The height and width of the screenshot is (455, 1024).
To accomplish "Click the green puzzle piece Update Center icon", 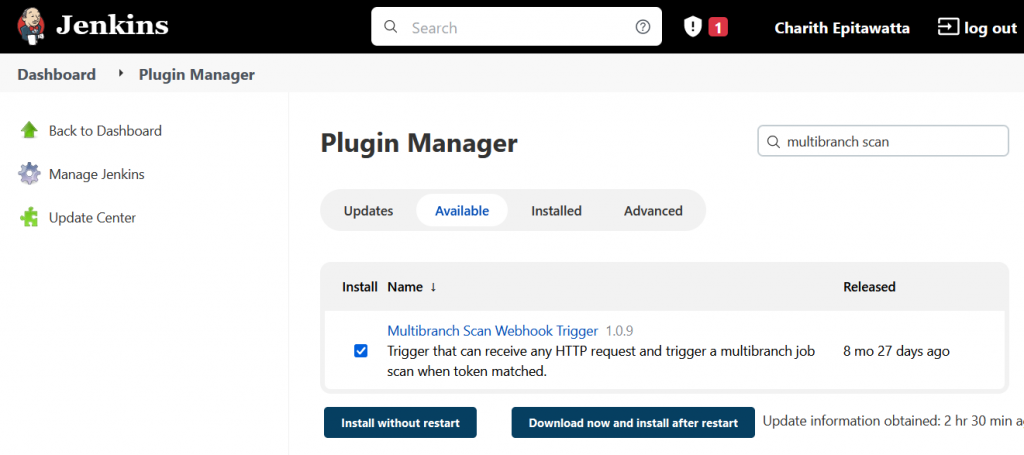I will tap(29, 217).
